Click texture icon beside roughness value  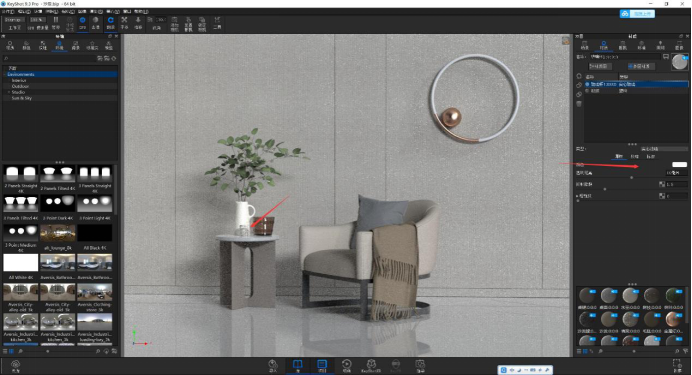[662, 195]
